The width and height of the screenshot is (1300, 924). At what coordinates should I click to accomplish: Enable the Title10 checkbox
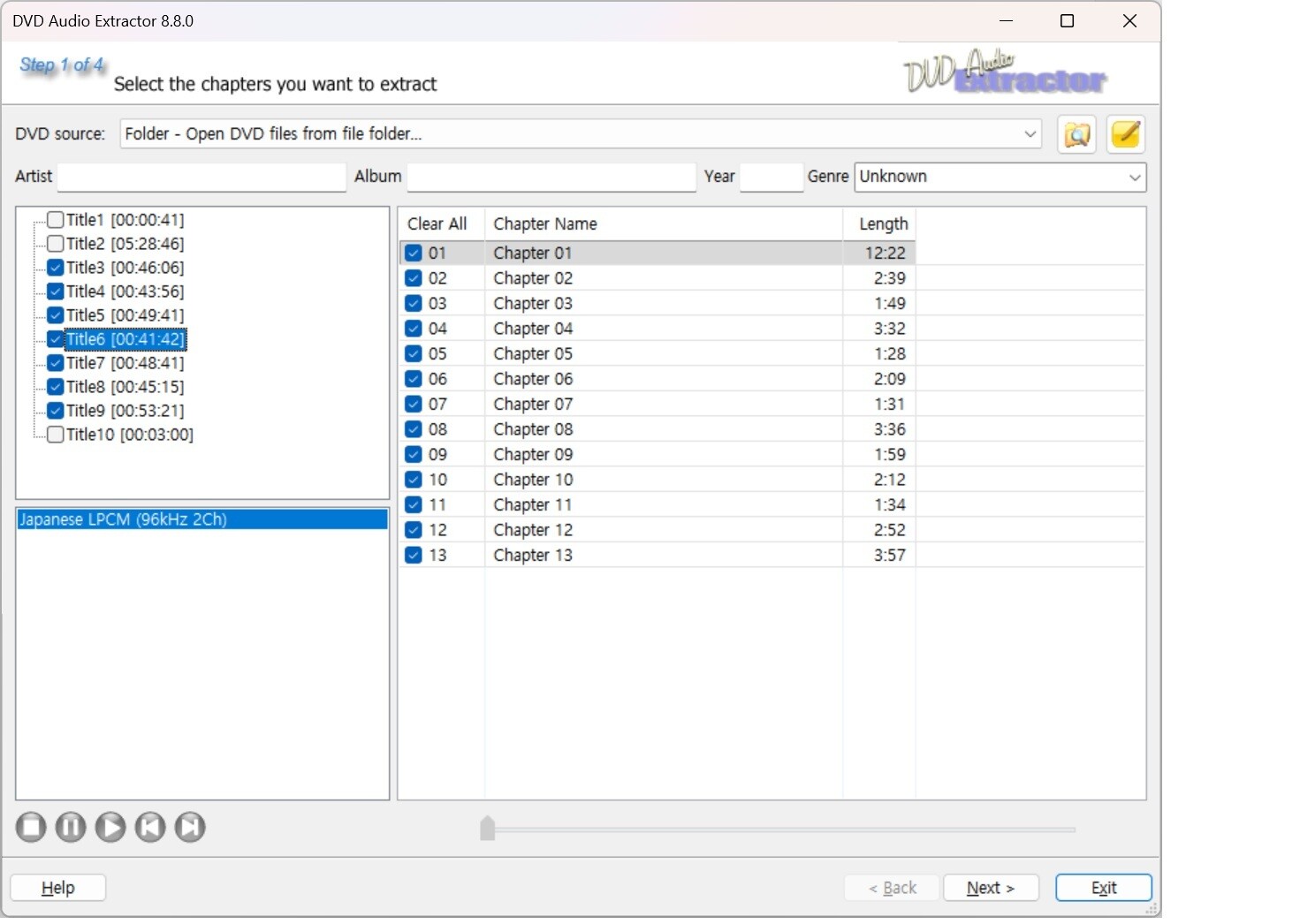click(56, 435)
